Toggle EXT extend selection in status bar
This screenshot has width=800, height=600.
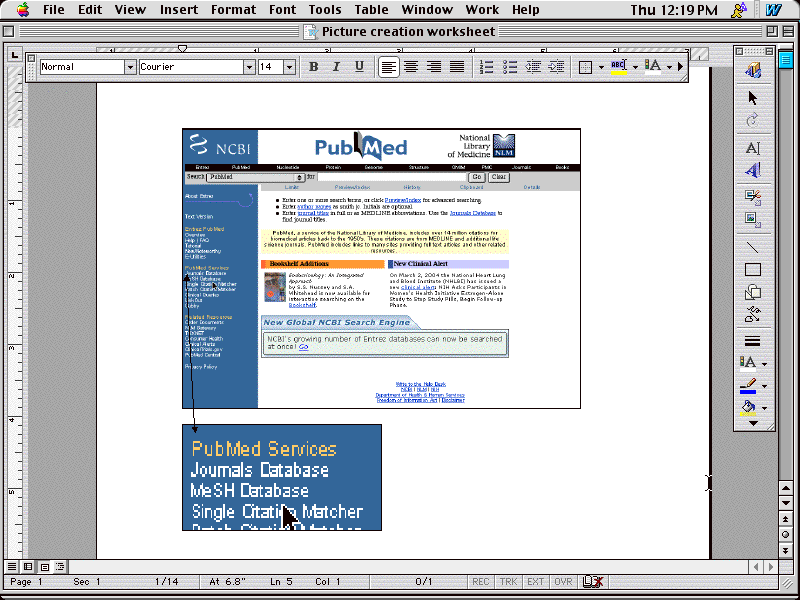536,582
